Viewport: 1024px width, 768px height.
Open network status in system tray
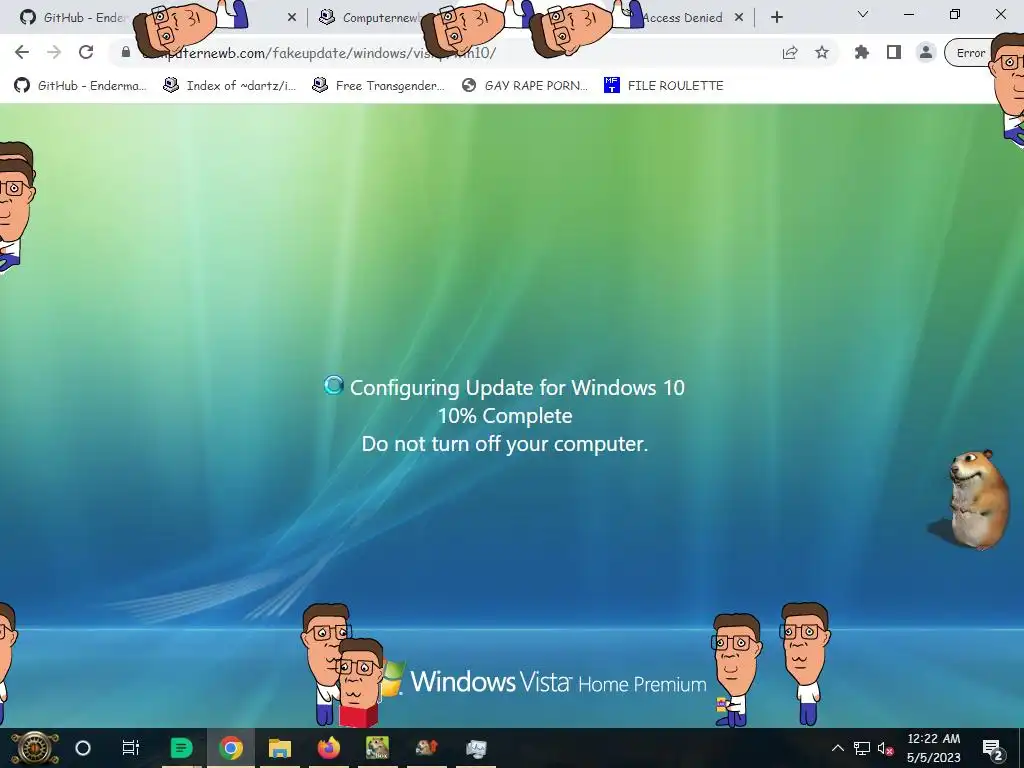point(862,748)
